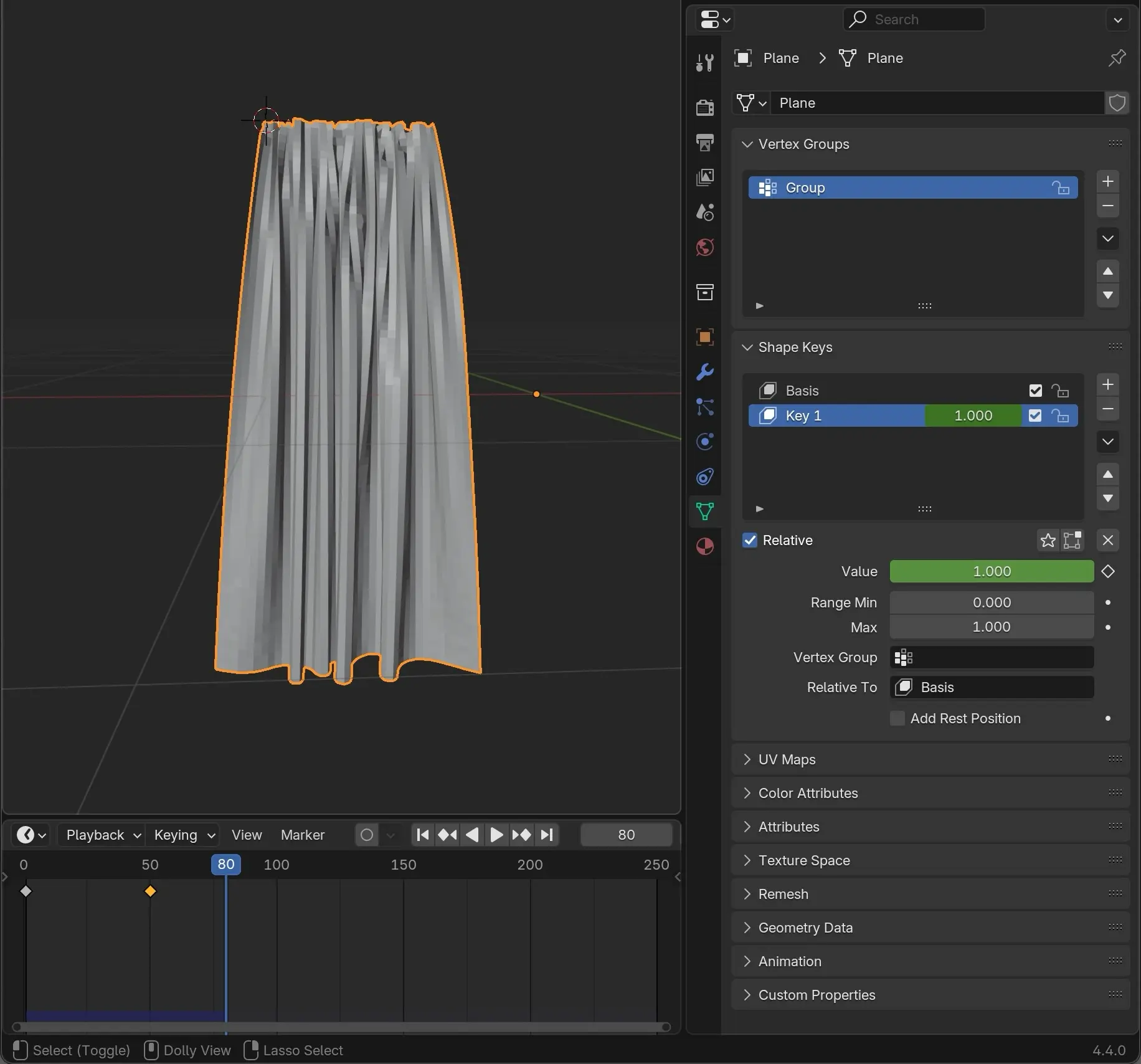1141x1064 pixels.
Task: Enable Add Rest Position checkbox
Action: coord(897,718)
